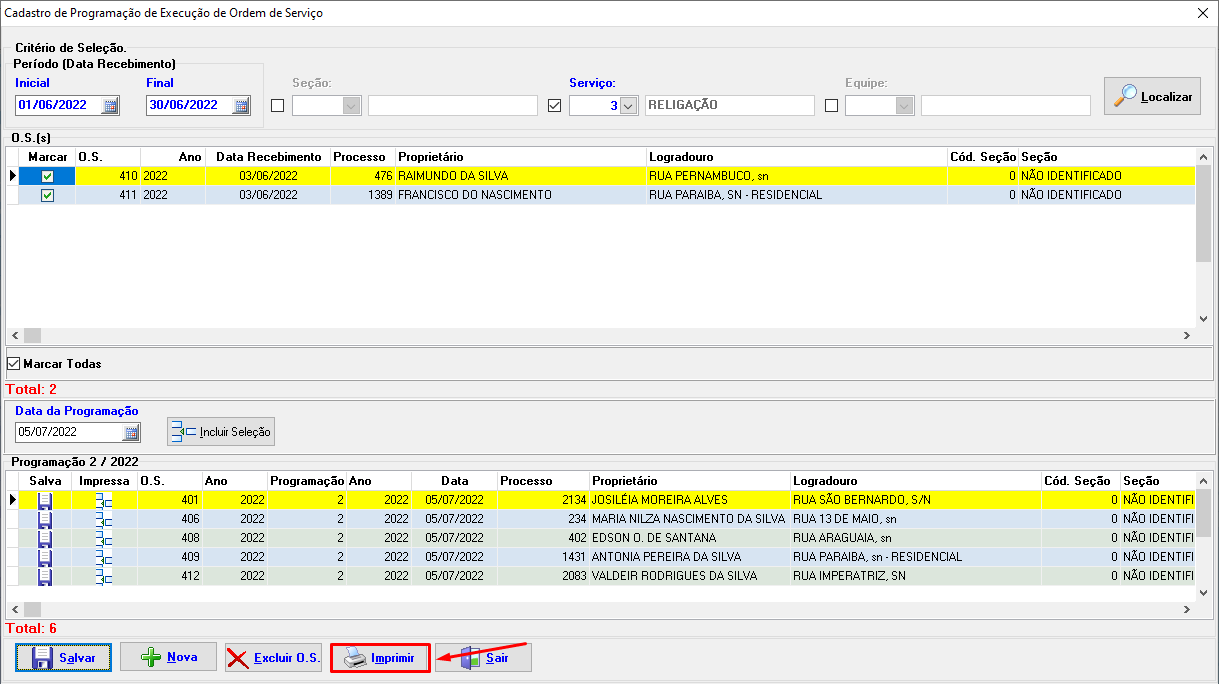
Task: Open calendar picker for Final date
Action: [241, 105]
